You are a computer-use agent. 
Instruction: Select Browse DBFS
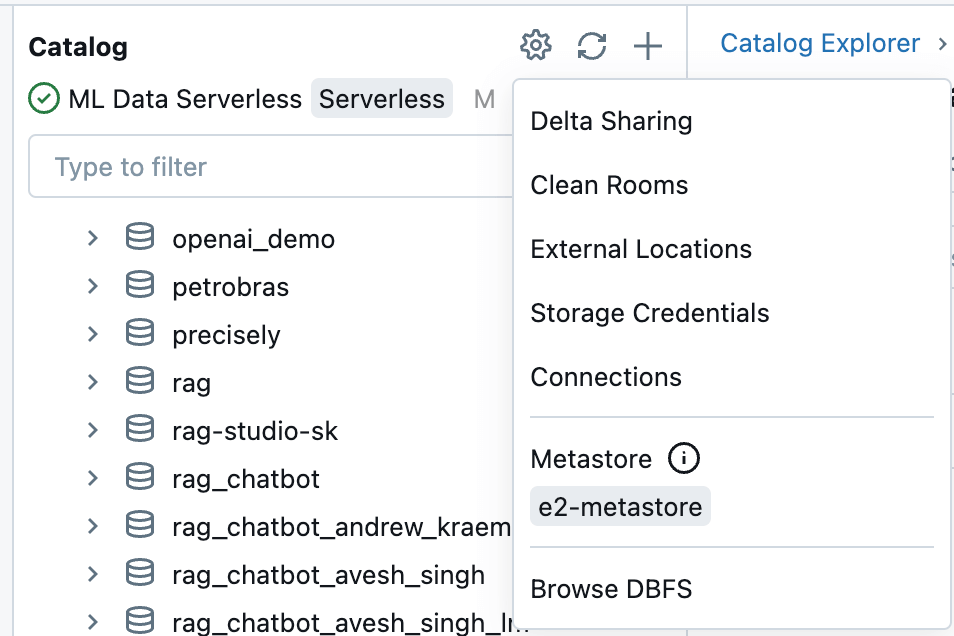611,589
